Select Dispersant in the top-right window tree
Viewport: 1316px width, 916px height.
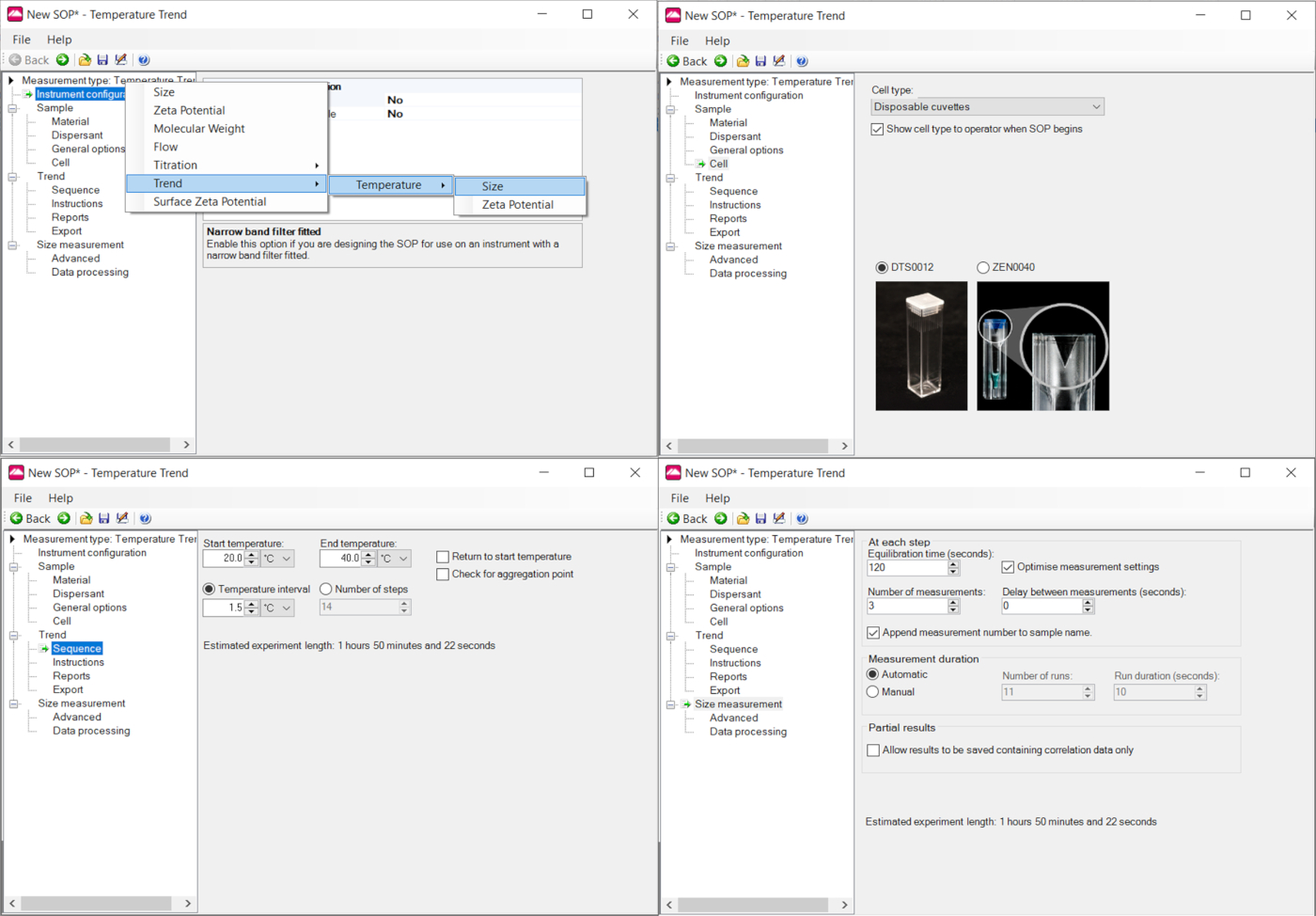tap(735, 136)
